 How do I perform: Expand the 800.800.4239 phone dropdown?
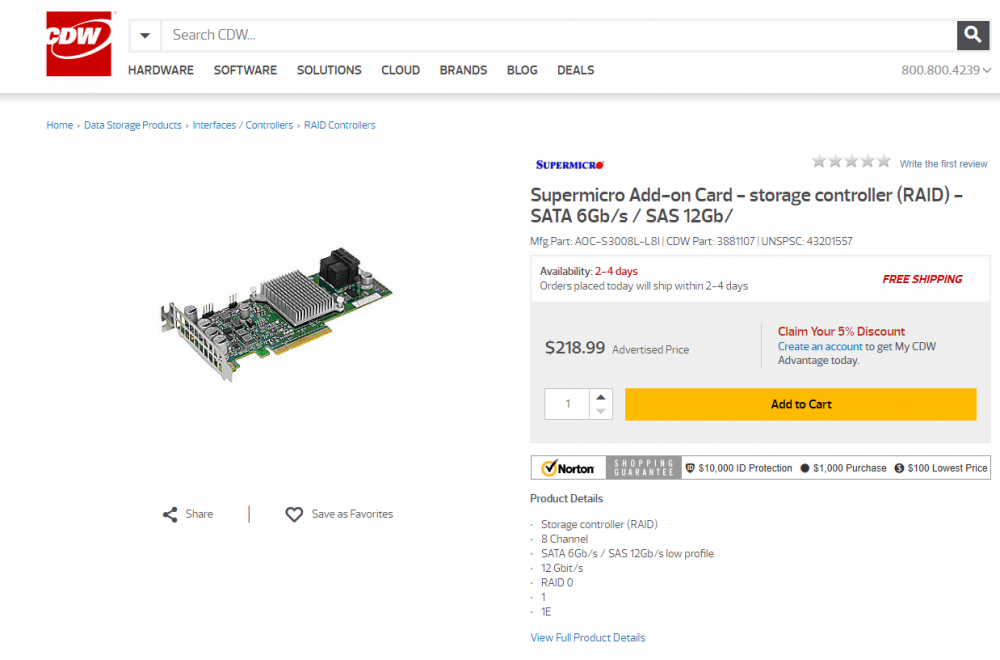987,70
